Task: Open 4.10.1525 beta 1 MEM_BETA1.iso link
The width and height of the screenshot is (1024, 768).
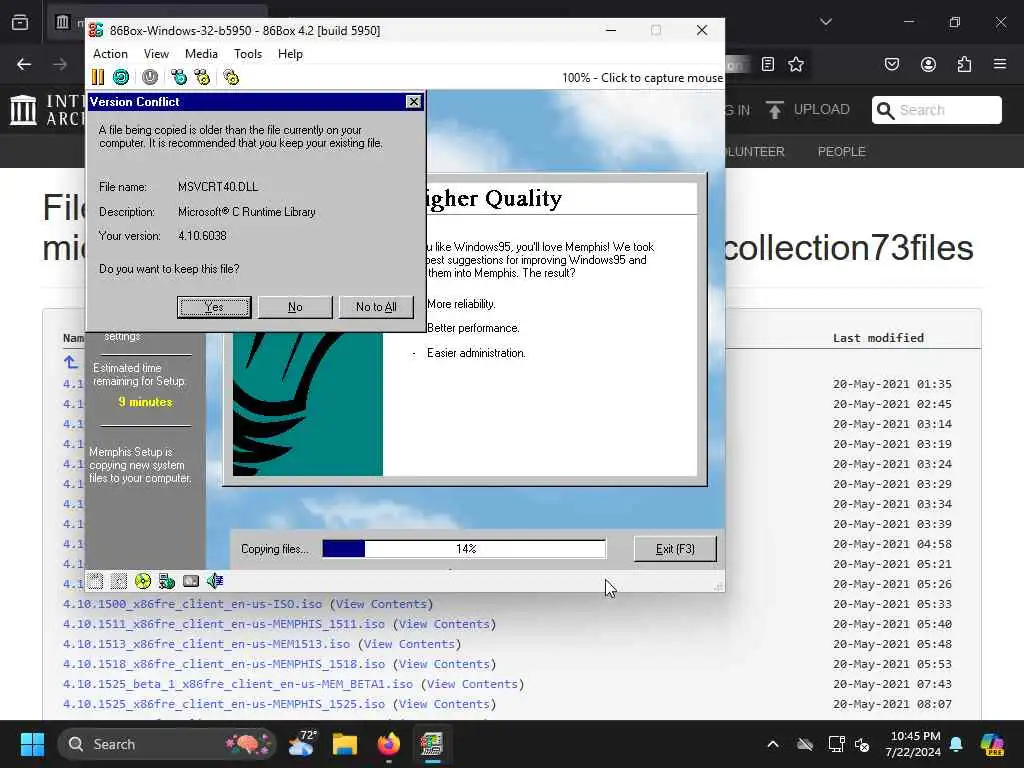Action: [238, 684]
